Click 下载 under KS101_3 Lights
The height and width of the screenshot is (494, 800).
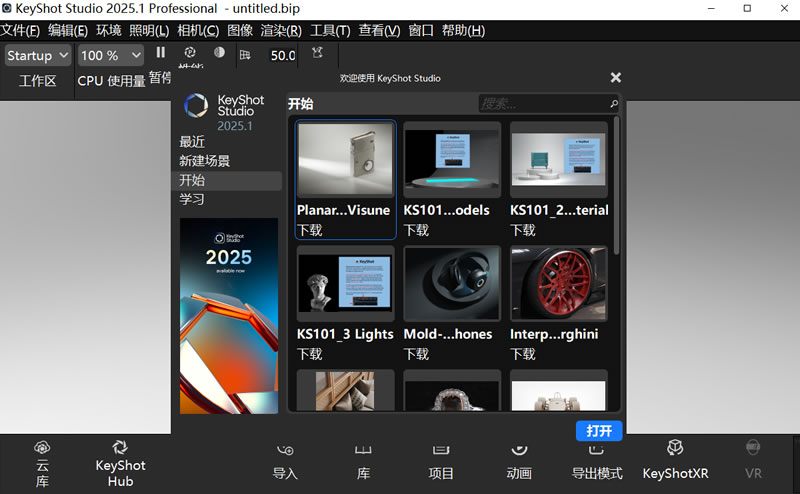tap(309, 354)
